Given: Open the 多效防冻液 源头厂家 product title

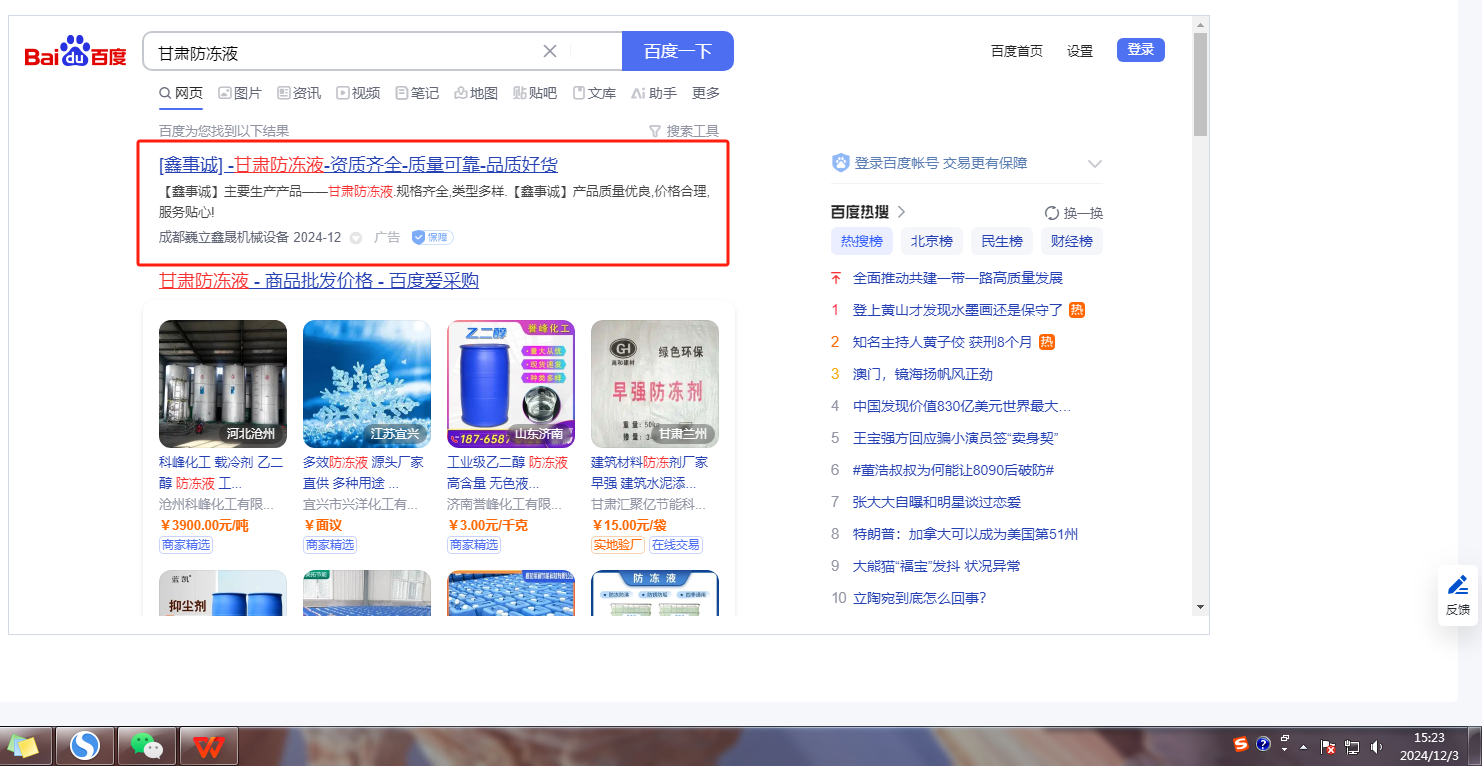Looking at the screenshot, I should click(364, 473).
